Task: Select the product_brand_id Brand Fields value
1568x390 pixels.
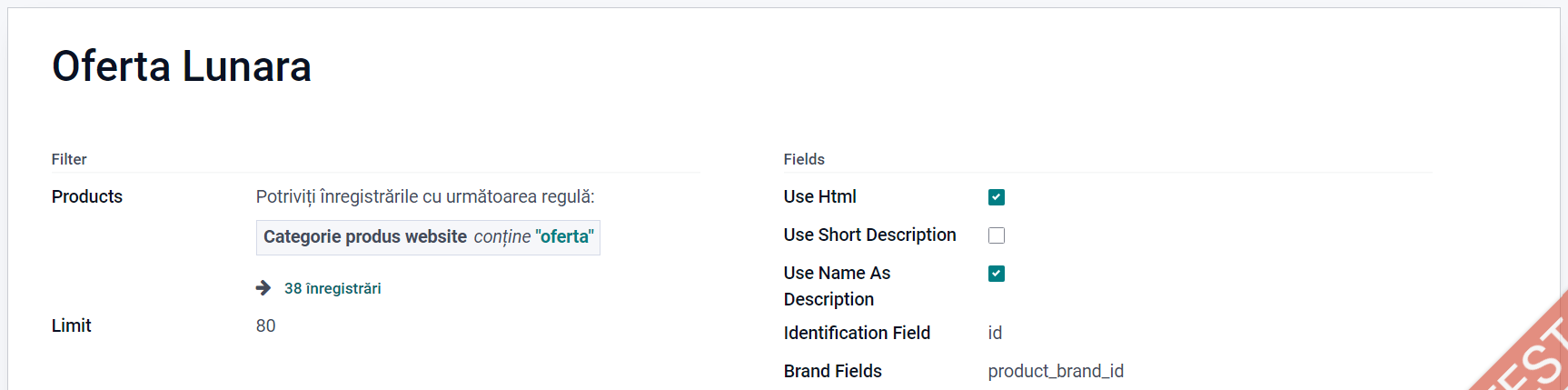Action: click(1056, 371)
